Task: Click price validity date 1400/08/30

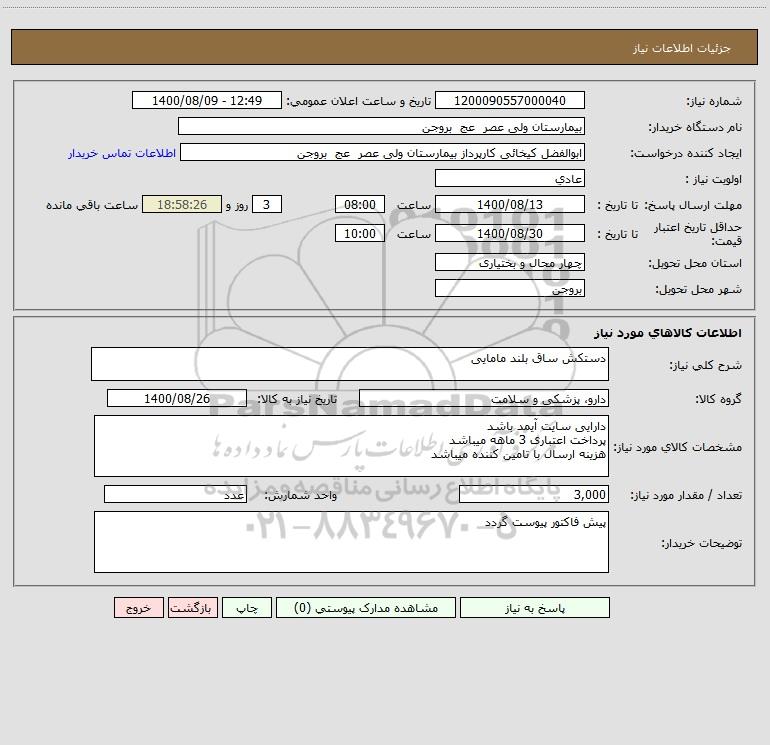Action: [510, 233]
